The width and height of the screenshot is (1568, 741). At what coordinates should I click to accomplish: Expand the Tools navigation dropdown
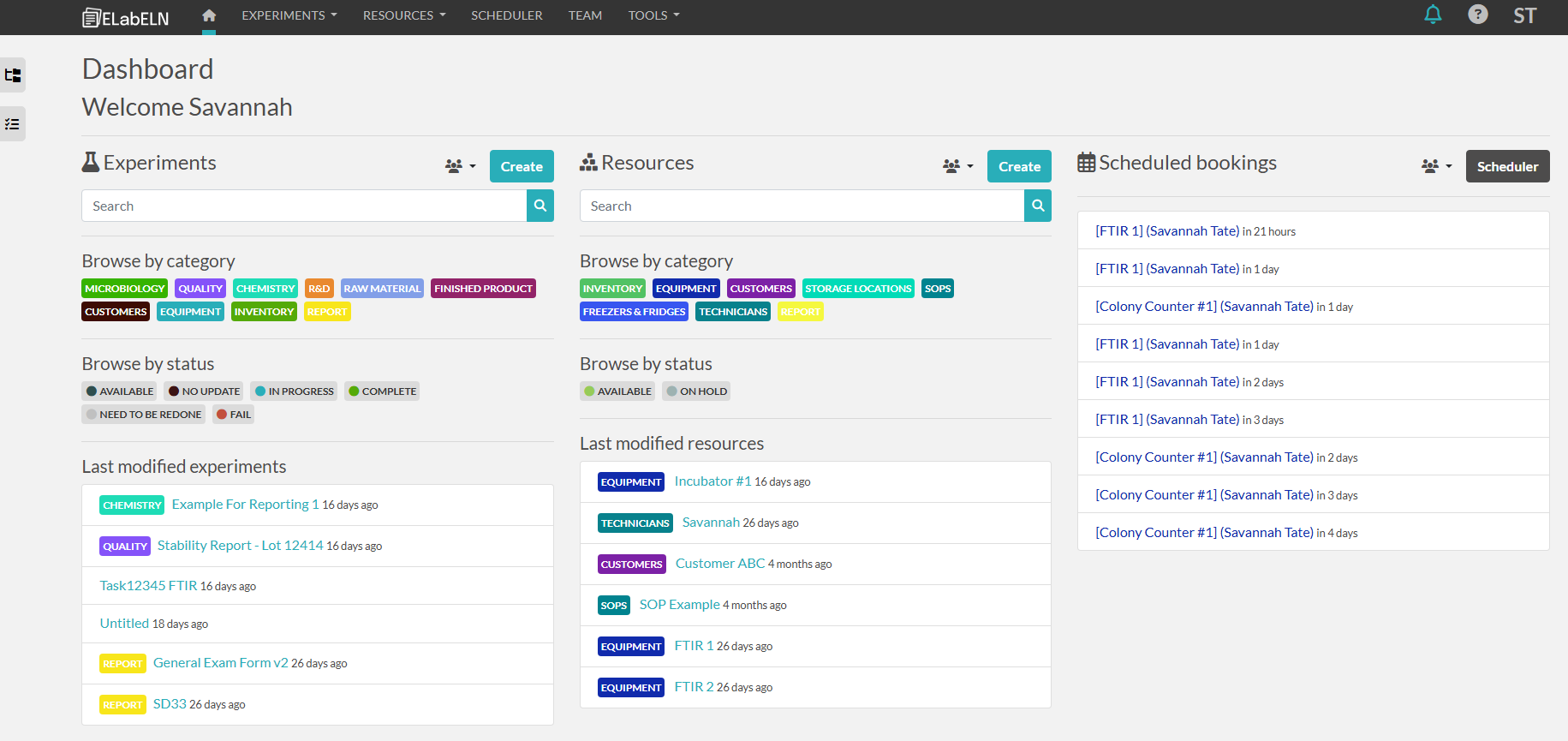(653, 15)
